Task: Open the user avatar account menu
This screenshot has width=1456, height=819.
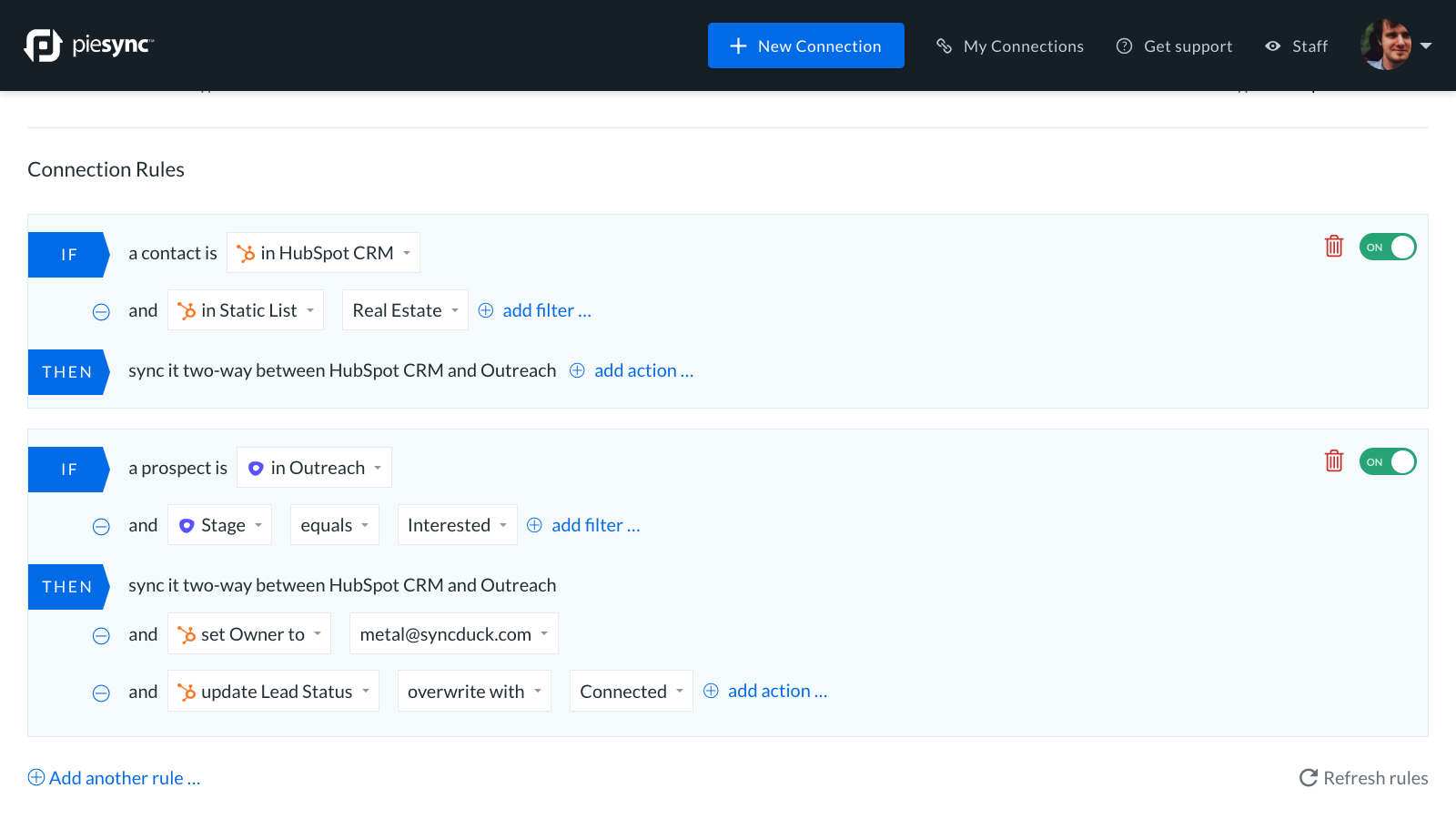Action: [1396, 45]
